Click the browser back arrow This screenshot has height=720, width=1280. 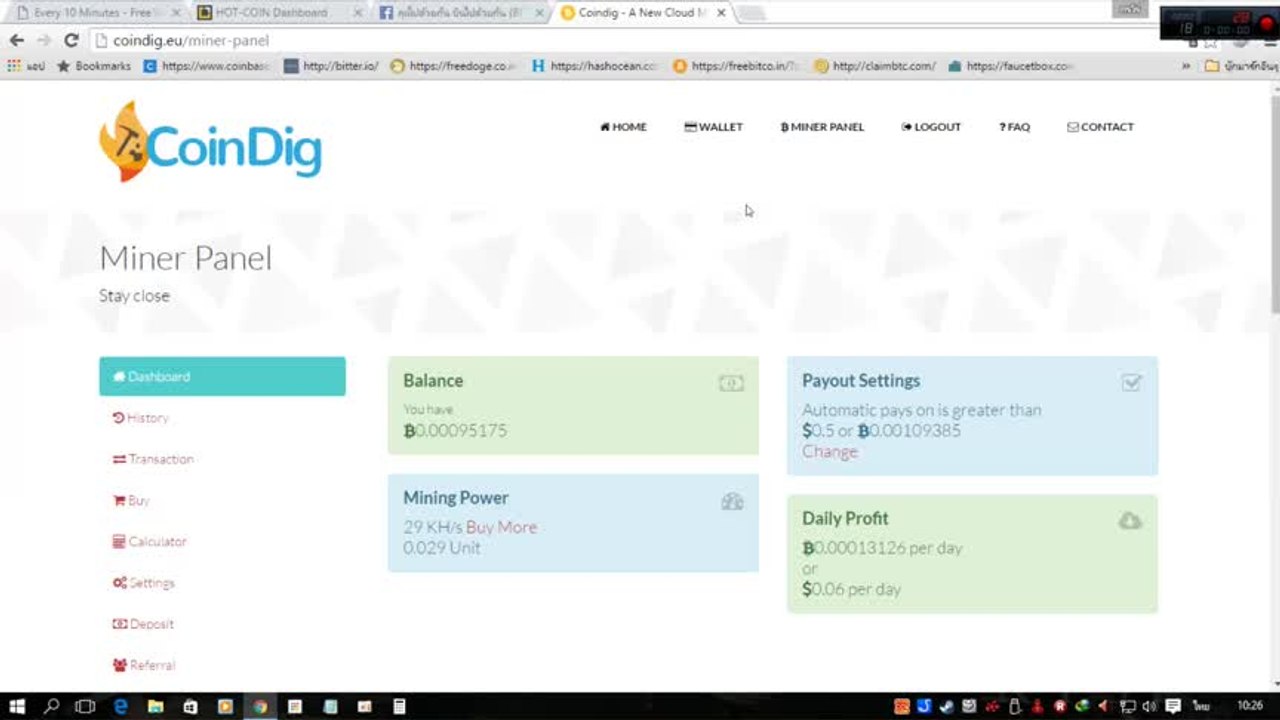point(16,40)
